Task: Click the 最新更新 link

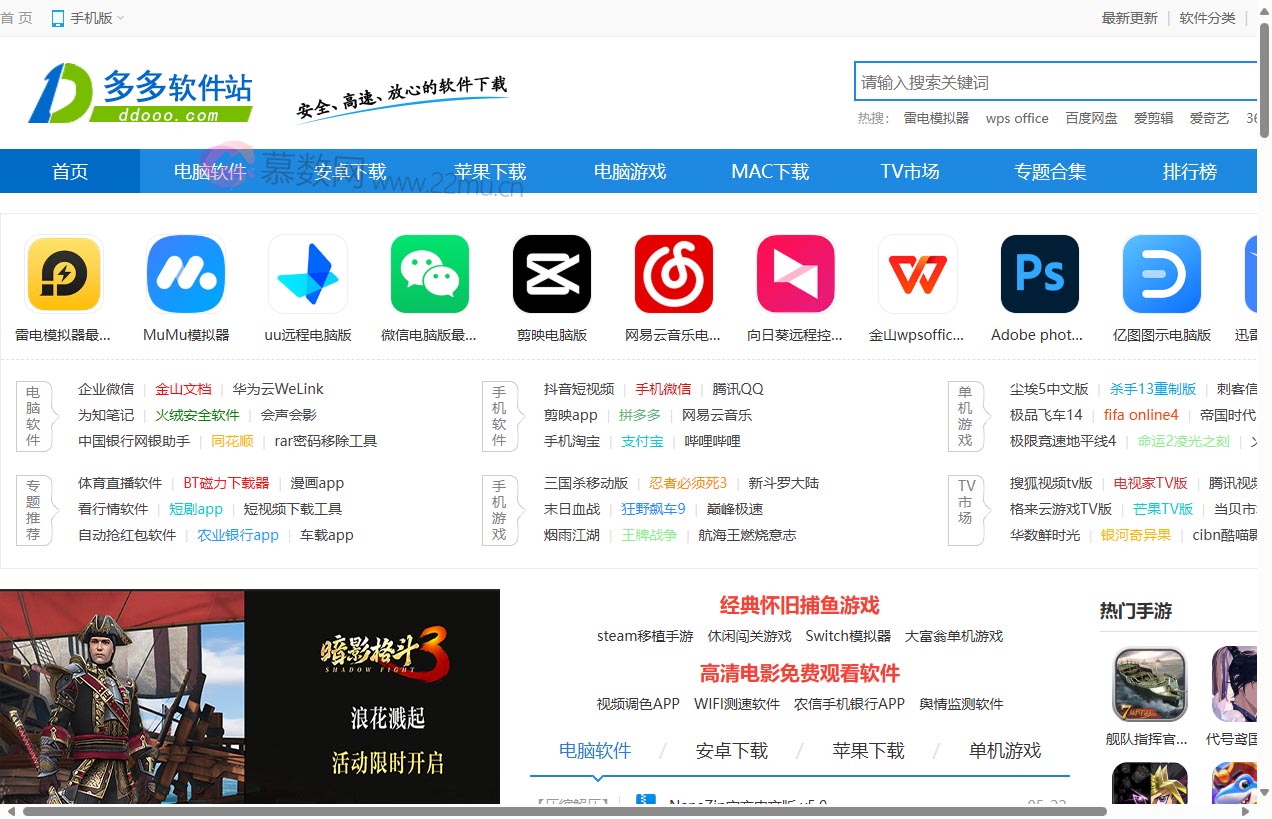Action: click(1130, 17)
